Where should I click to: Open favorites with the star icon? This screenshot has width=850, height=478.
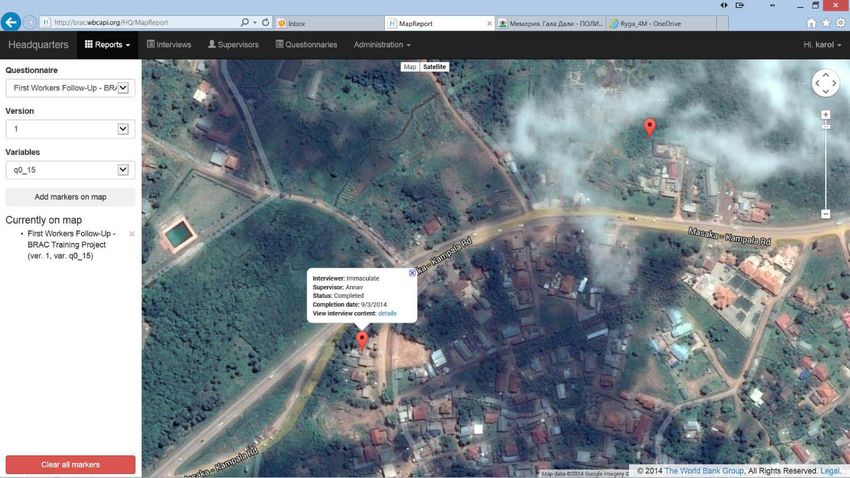[826, 23]
